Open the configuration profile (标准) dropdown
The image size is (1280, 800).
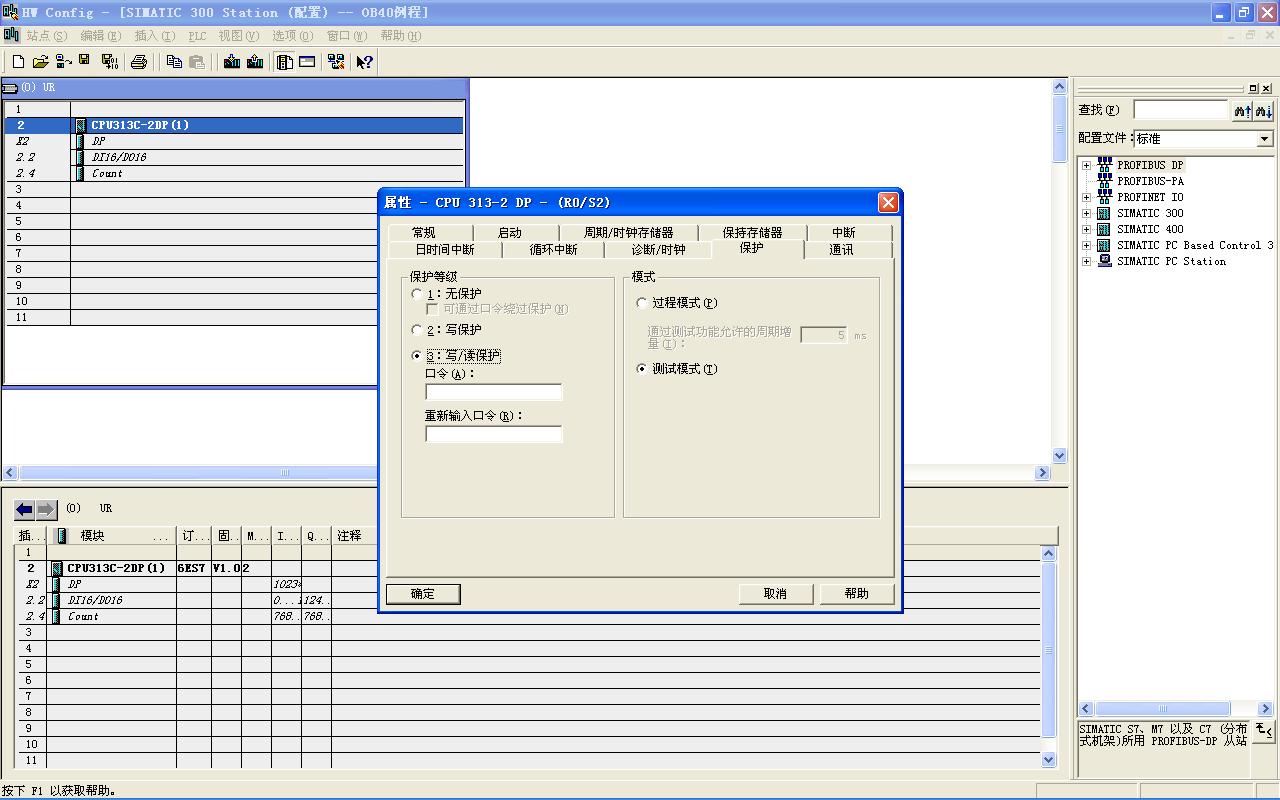(x=1265, y=139)
